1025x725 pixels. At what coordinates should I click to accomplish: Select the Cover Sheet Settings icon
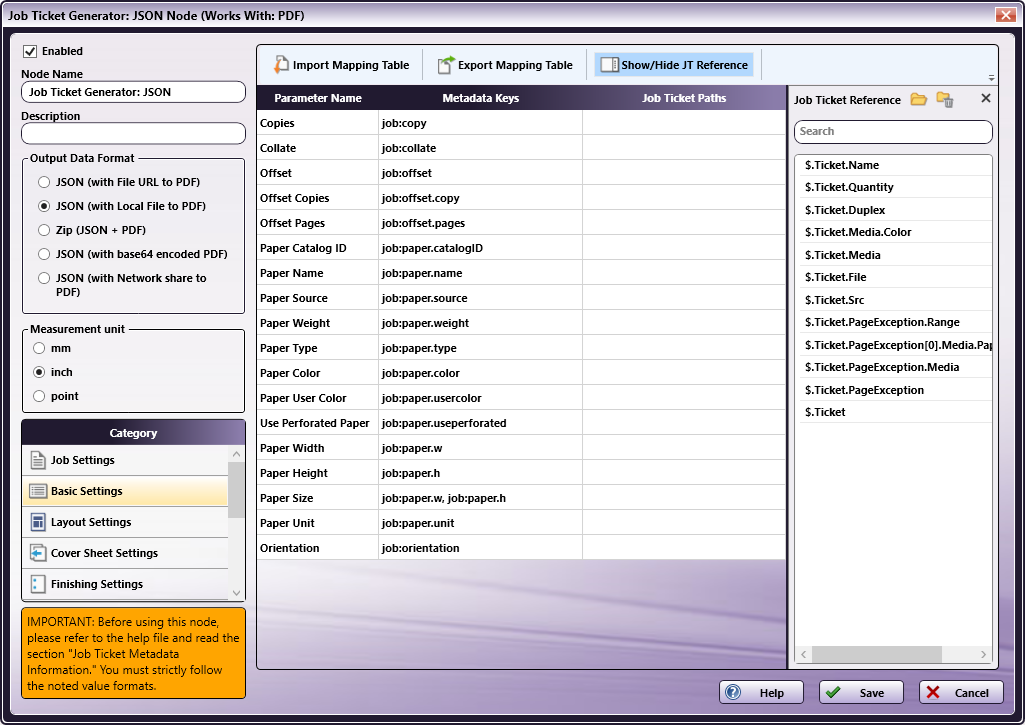tap(38, 553)
